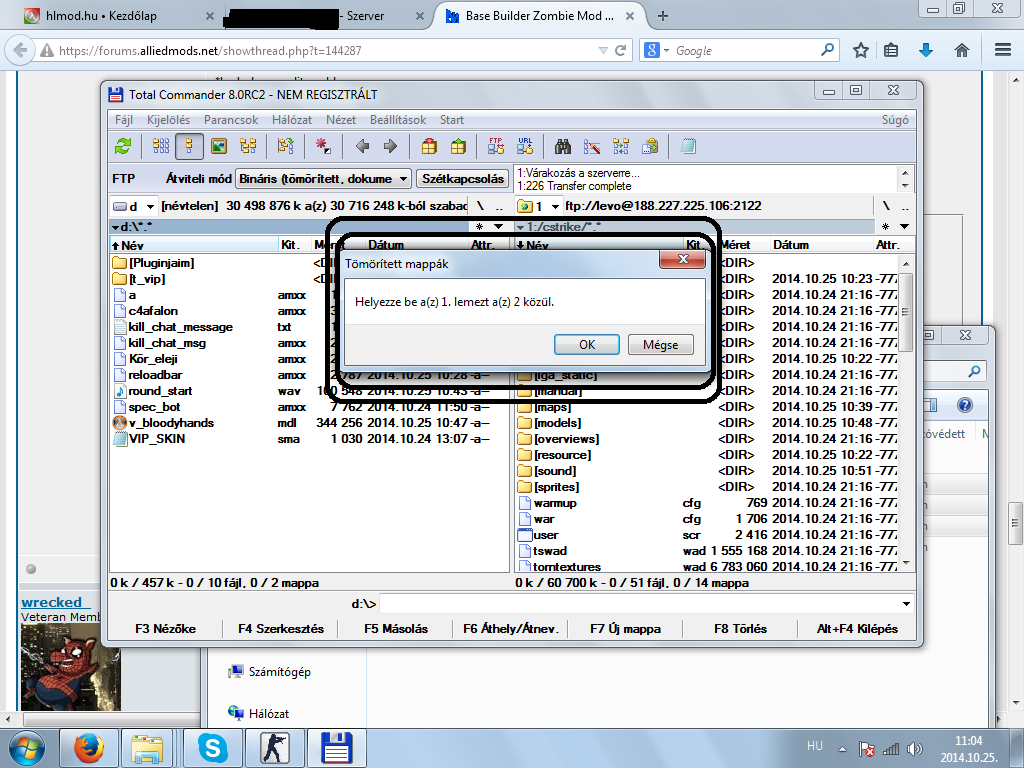Click Szétkapcsolás disconnect button
This screenshot has width=1024, height=768.
click(x=463, y=179)
